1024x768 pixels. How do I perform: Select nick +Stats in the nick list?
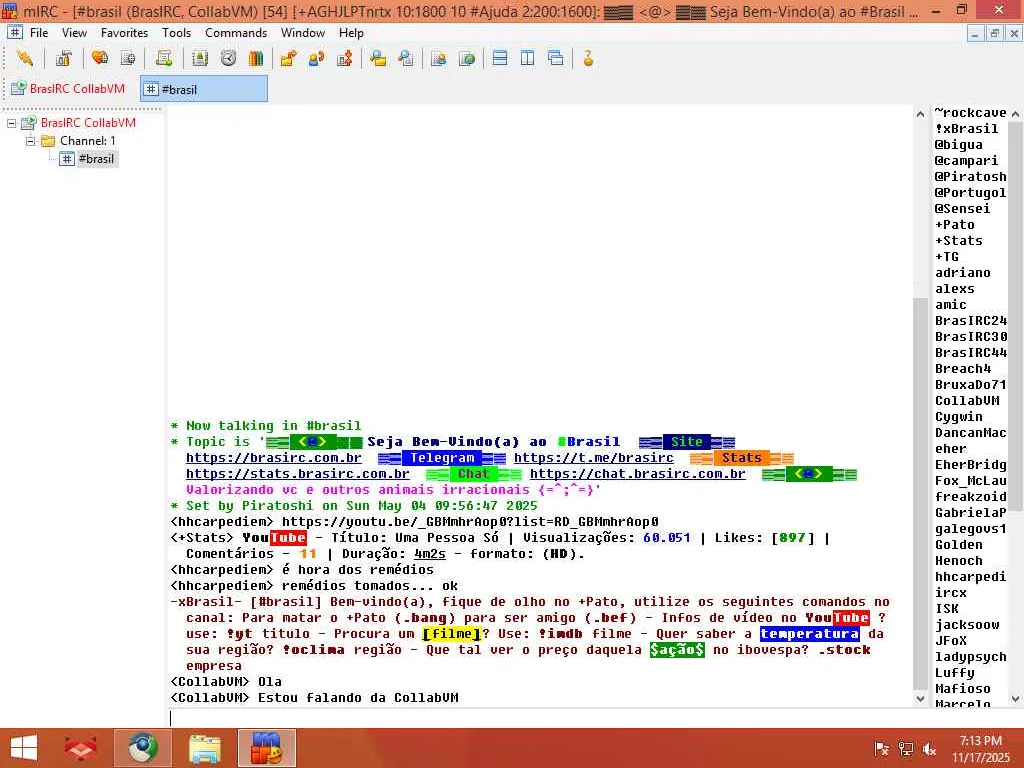[x=959, y=241]
